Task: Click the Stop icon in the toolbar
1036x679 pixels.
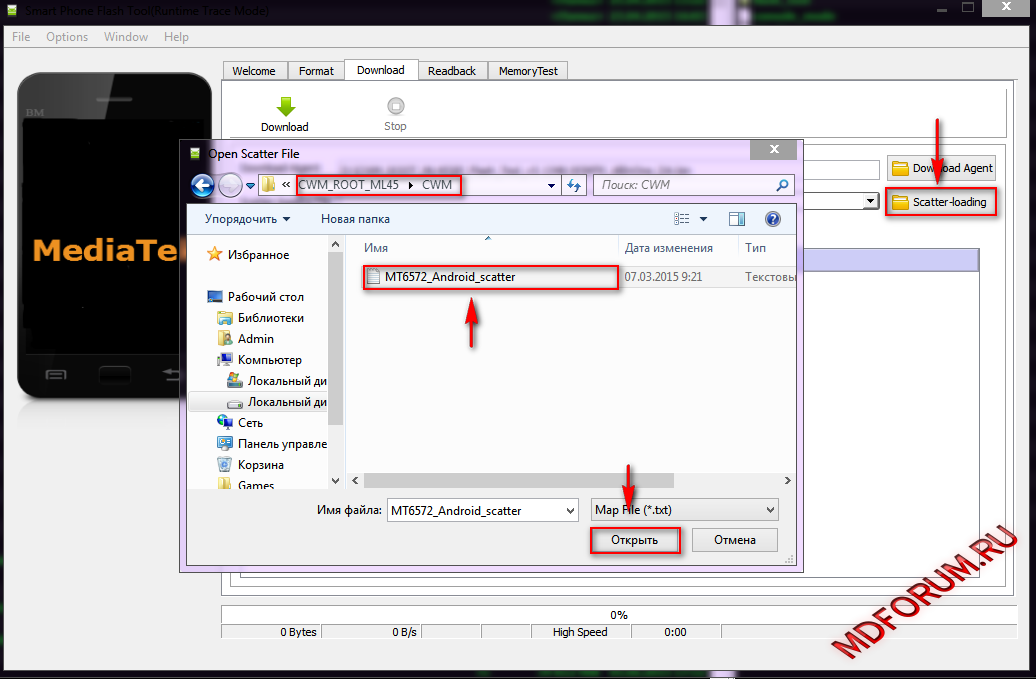Action: [395, 106]
